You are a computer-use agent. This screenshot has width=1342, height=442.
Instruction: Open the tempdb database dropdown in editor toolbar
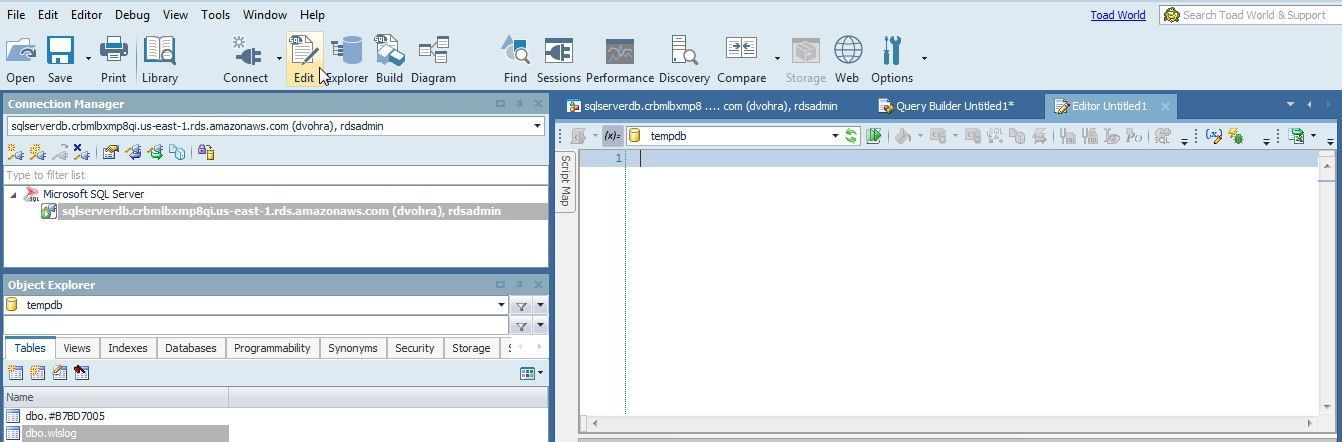click(834, 136)
